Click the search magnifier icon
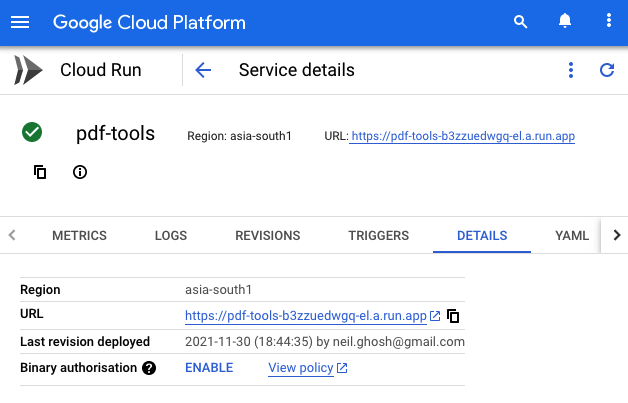 [x=519, y=22]
